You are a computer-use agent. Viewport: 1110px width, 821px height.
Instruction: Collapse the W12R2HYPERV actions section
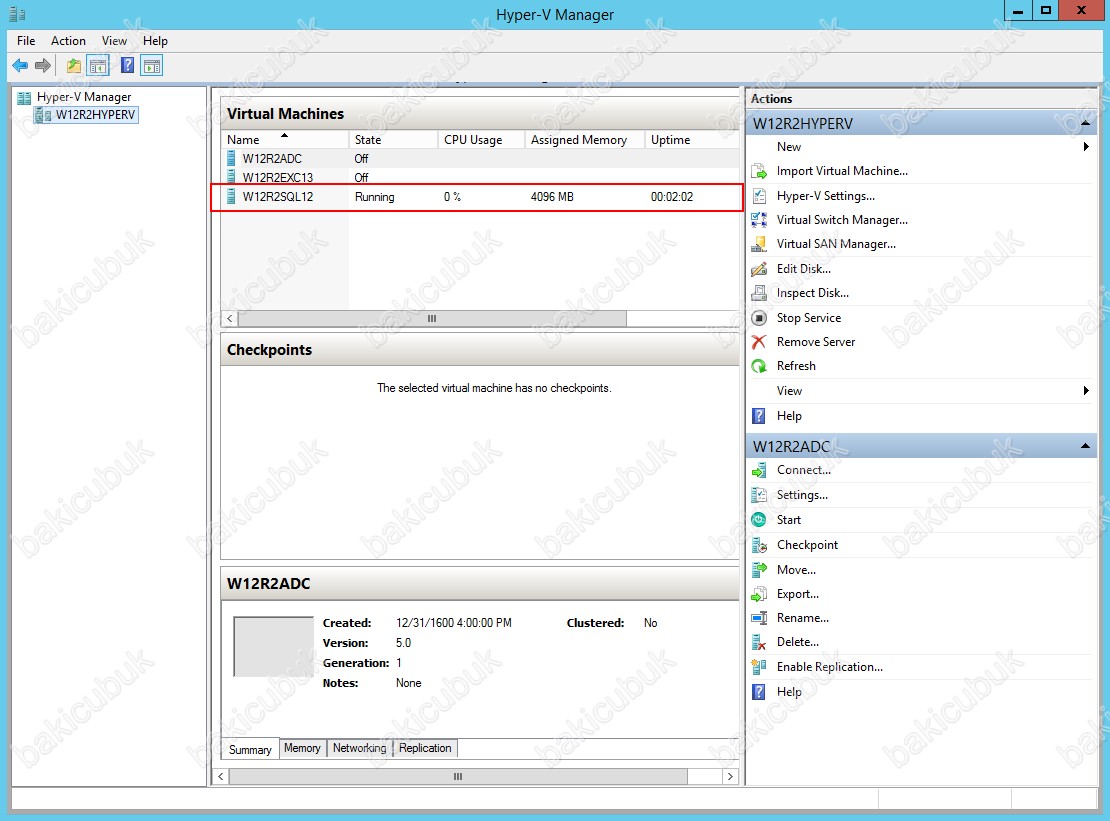coord(1085,123)
